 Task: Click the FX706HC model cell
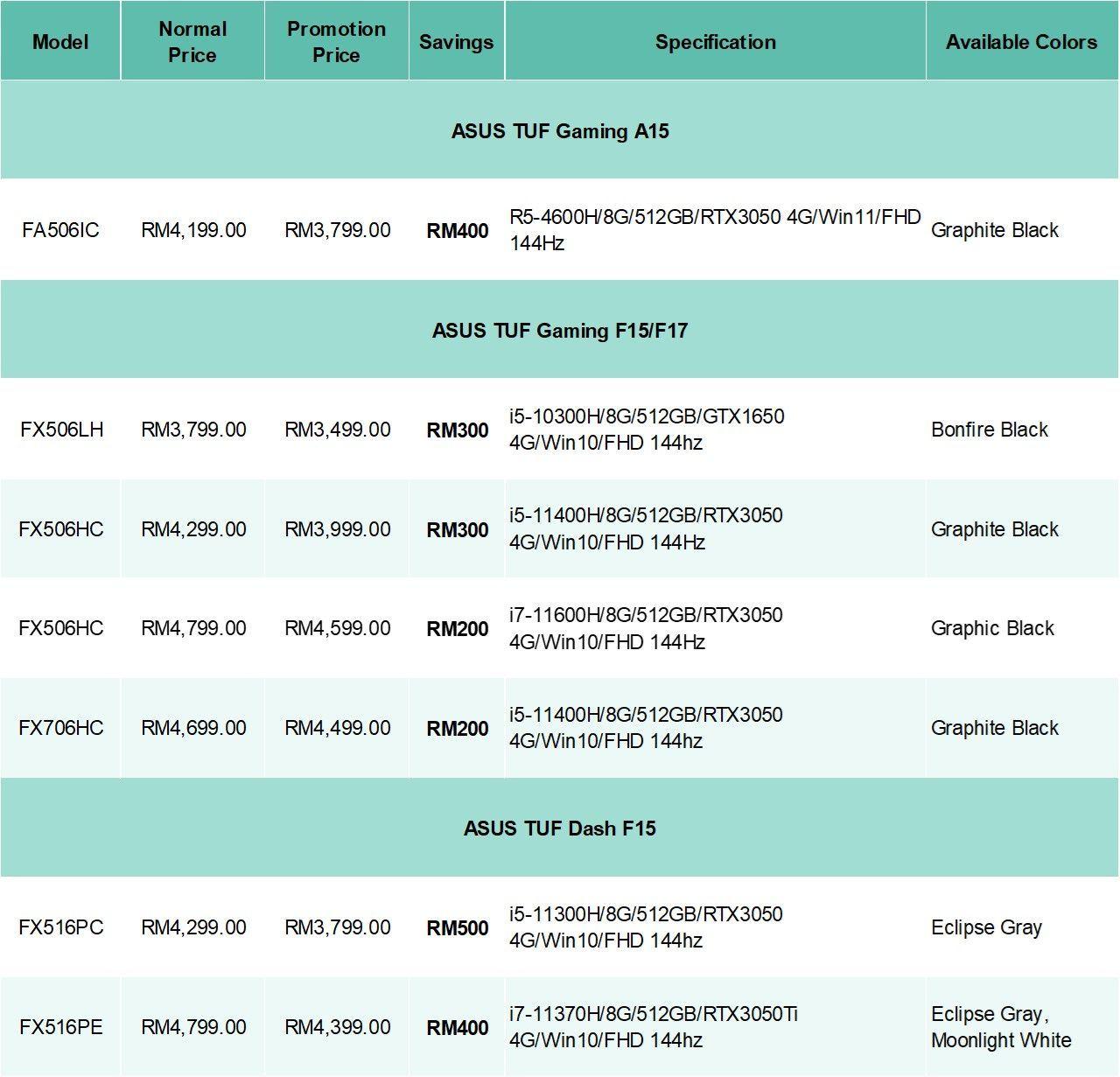point(60,728)
